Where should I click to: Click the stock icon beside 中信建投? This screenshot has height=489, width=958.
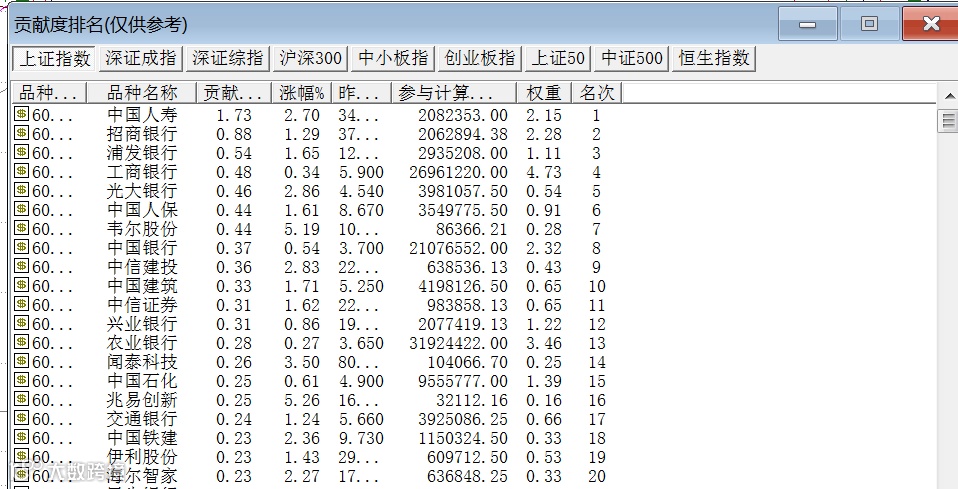(21, 265)
